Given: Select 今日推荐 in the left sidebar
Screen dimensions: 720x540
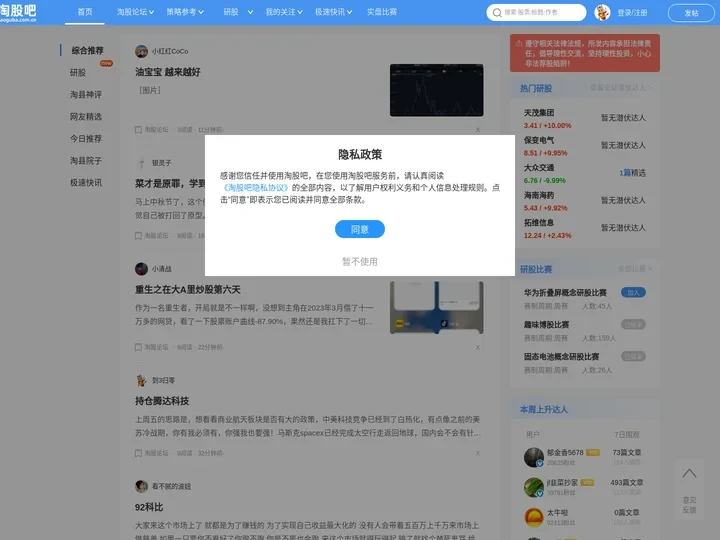Looking at the screenshot, I should click(86, 139).
